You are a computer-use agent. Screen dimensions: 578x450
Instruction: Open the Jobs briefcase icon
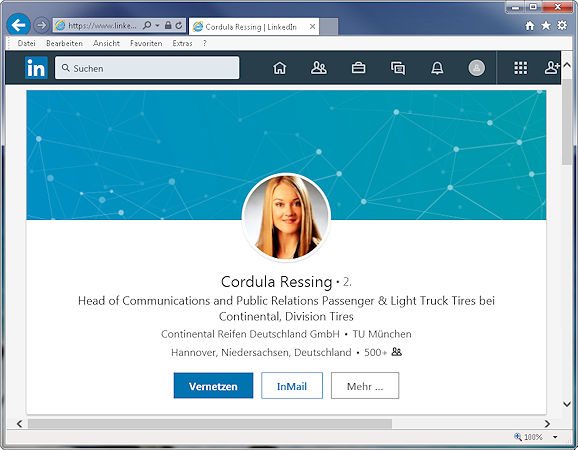tap(358, 68)
